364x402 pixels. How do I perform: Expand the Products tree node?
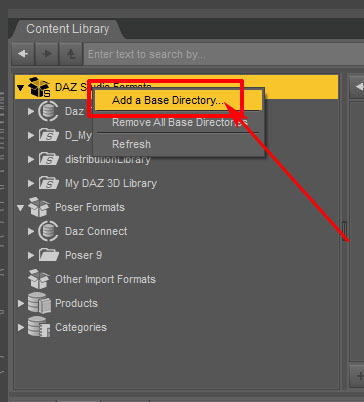(21, 303)
